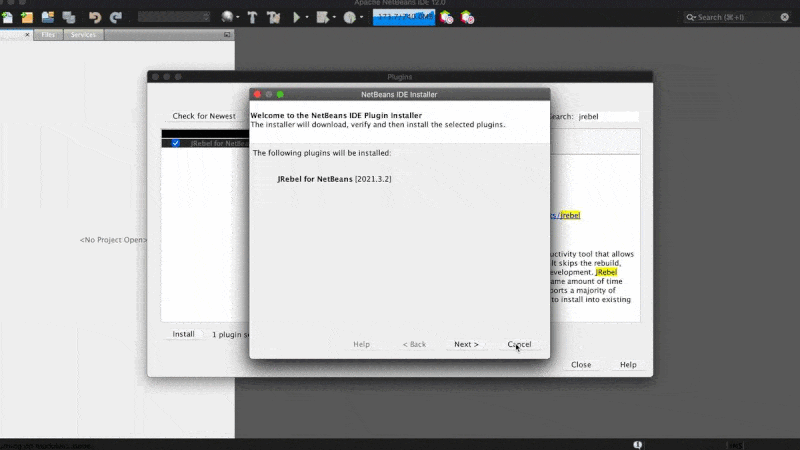The image size is (800, 450).
Task: Click the New Project toolbar icon
Action: coord(27,17)
